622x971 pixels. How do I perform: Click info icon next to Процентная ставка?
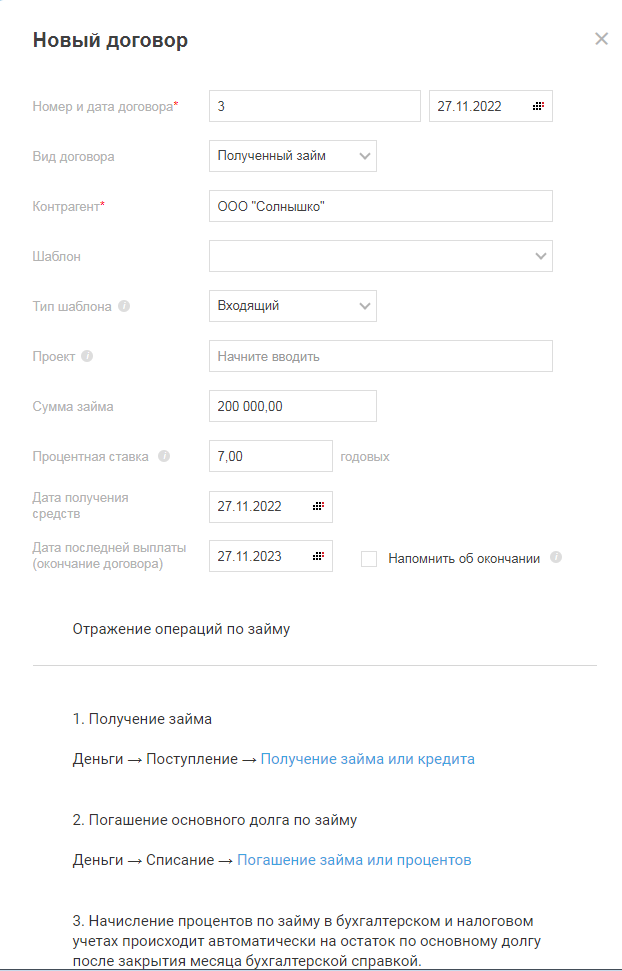pos(164,456)
